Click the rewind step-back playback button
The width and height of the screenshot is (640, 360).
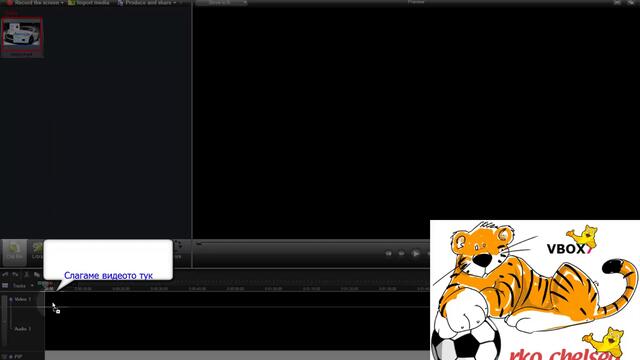(x=401, y=253)
